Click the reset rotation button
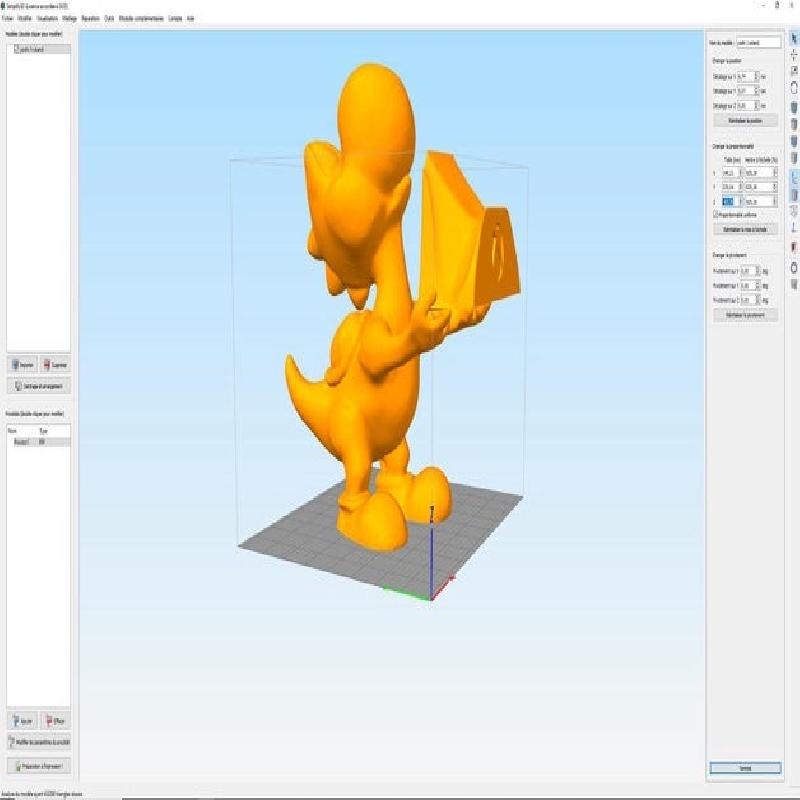This screenshot has width=800, height=800. (745, 315)
